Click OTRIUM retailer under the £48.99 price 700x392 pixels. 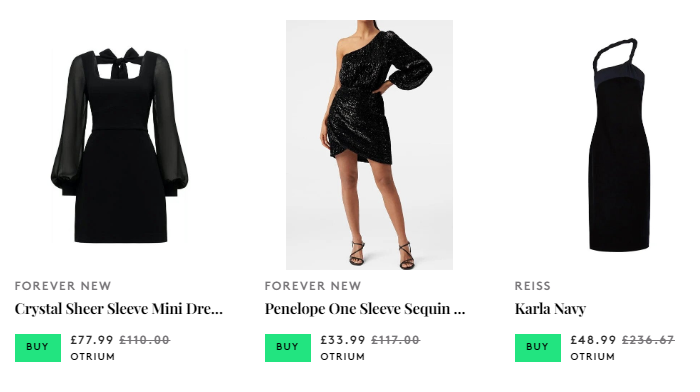[x=593, y=357]
